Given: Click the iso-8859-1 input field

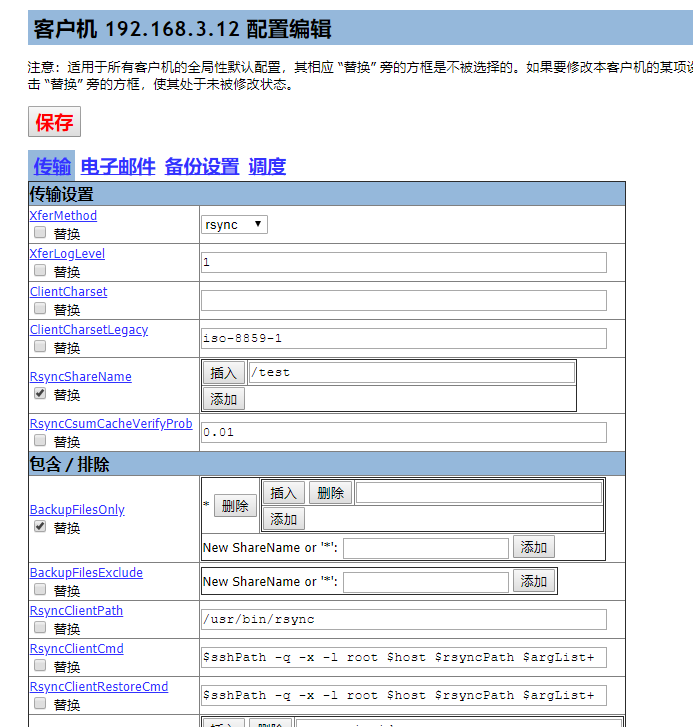Looking at the screenshot, I should click(404, 338).
